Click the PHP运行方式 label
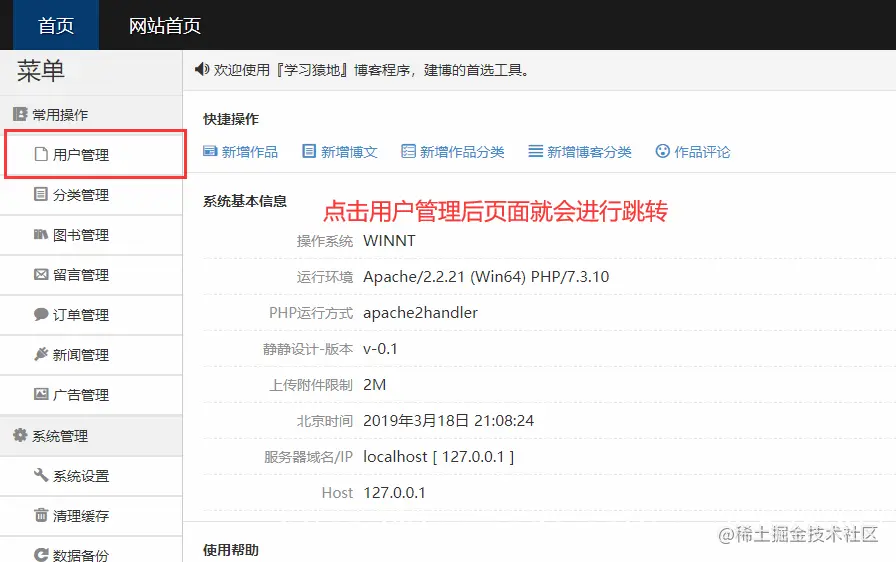896x562 pixels. 311,313
